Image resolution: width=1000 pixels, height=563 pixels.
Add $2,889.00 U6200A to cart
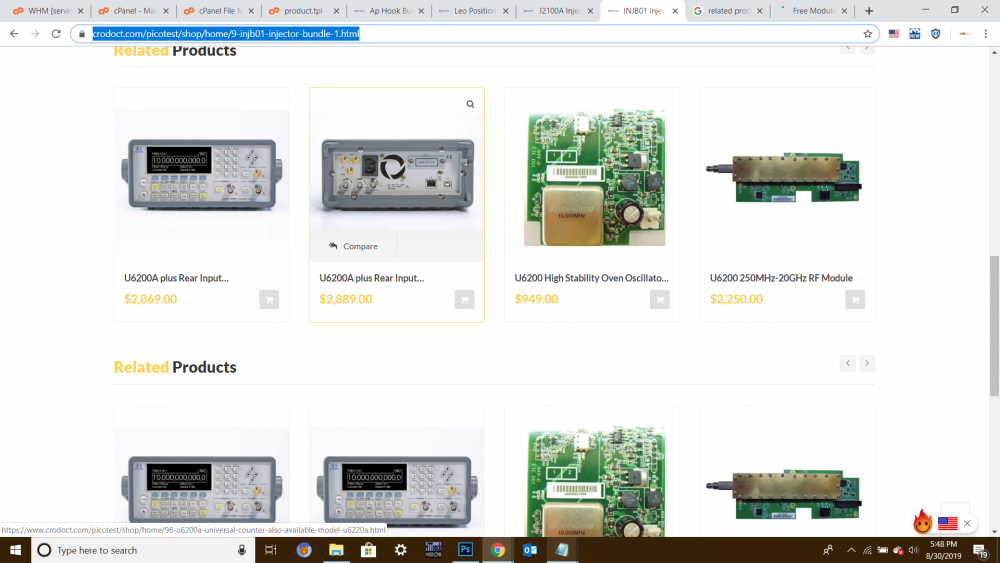point(464,300)
